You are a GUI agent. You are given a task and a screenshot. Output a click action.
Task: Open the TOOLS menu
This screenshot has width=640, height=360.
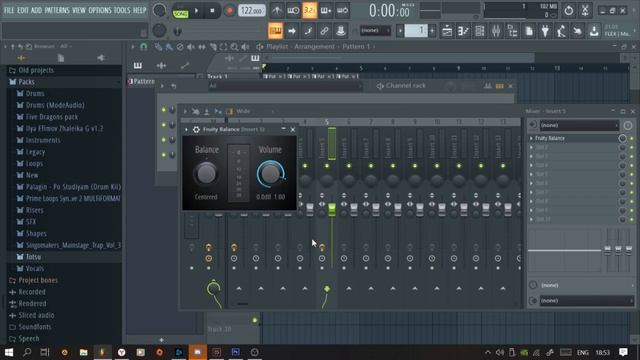pyautogui.click(x=122, y=10)
